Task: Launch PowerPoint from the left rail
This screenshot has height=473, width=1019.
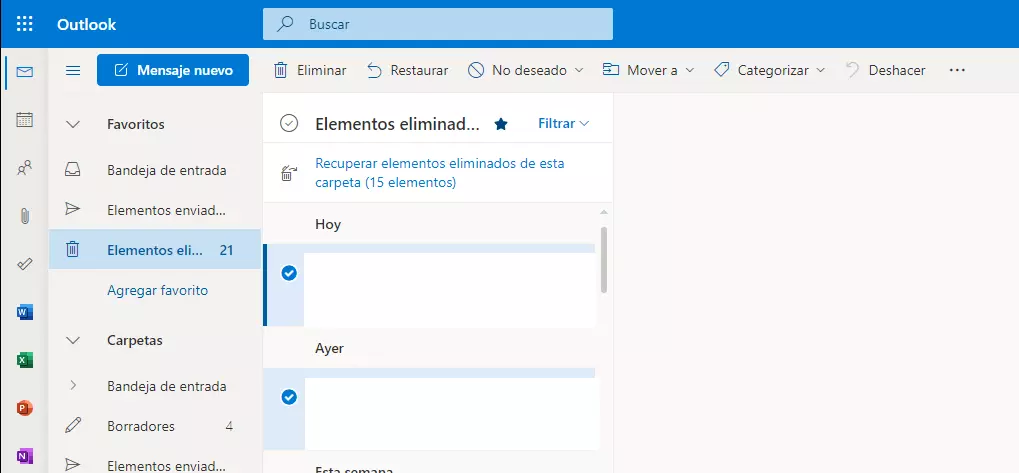Action: 25,408
